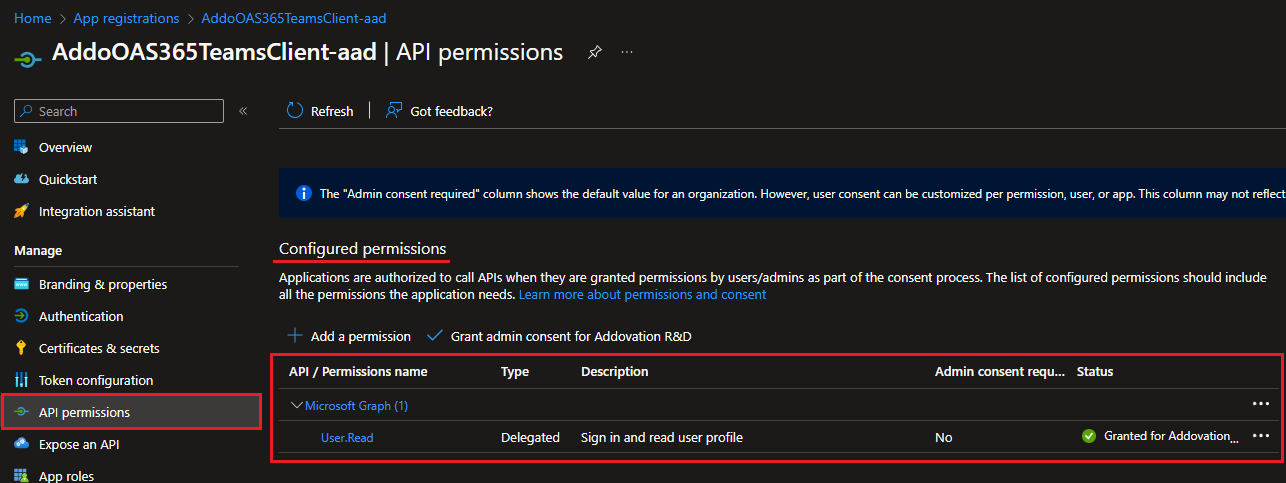The height and width of the screenshot is (483, 1286).
Task: Click the plus icon to add permission
Action: pos(295,336)
